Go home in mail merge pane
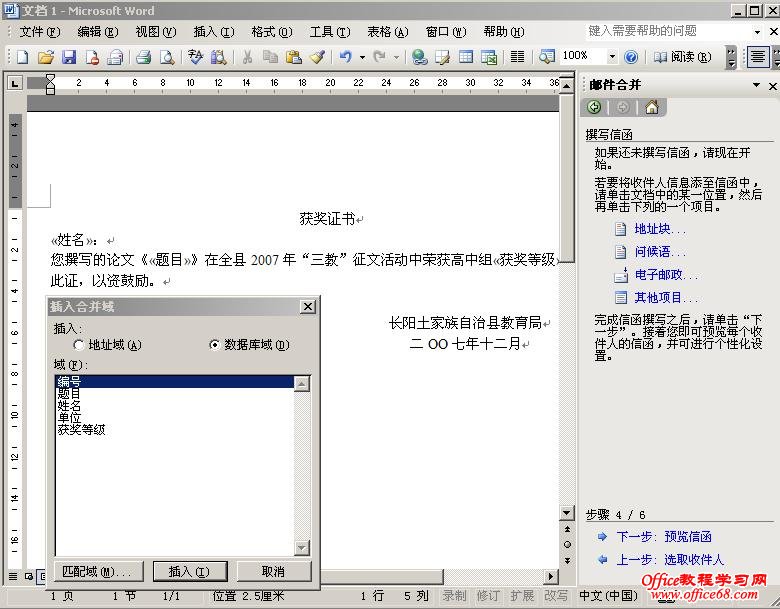The image size is (780, 609). [x=652, y=107]
